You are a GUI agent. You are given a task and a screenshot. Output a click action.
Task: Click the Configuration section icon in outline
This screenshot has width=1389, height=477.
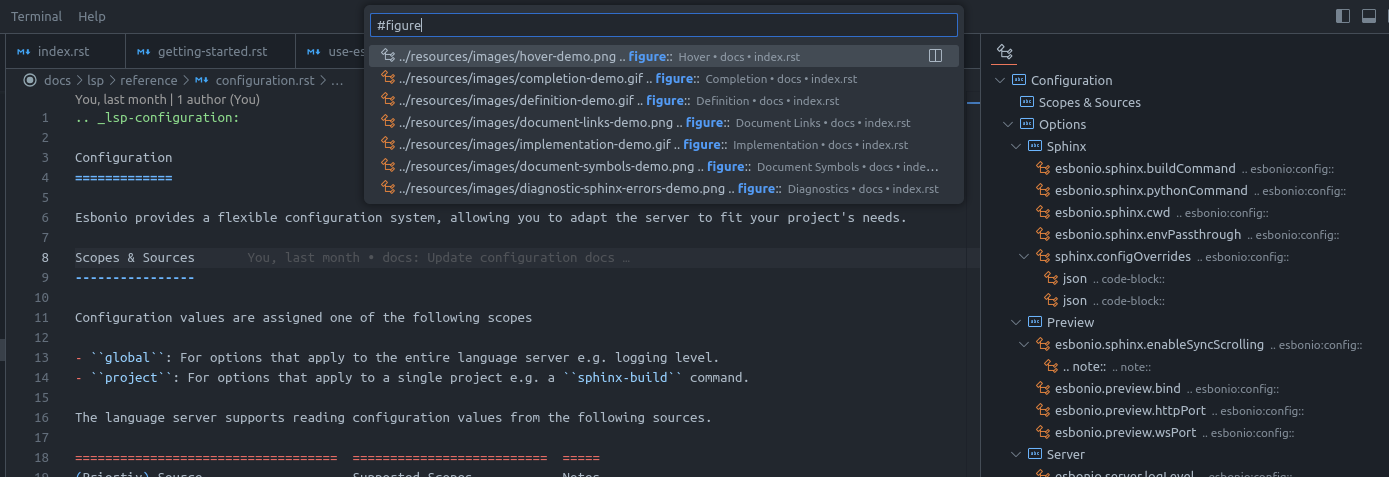tap(1019, 80)
